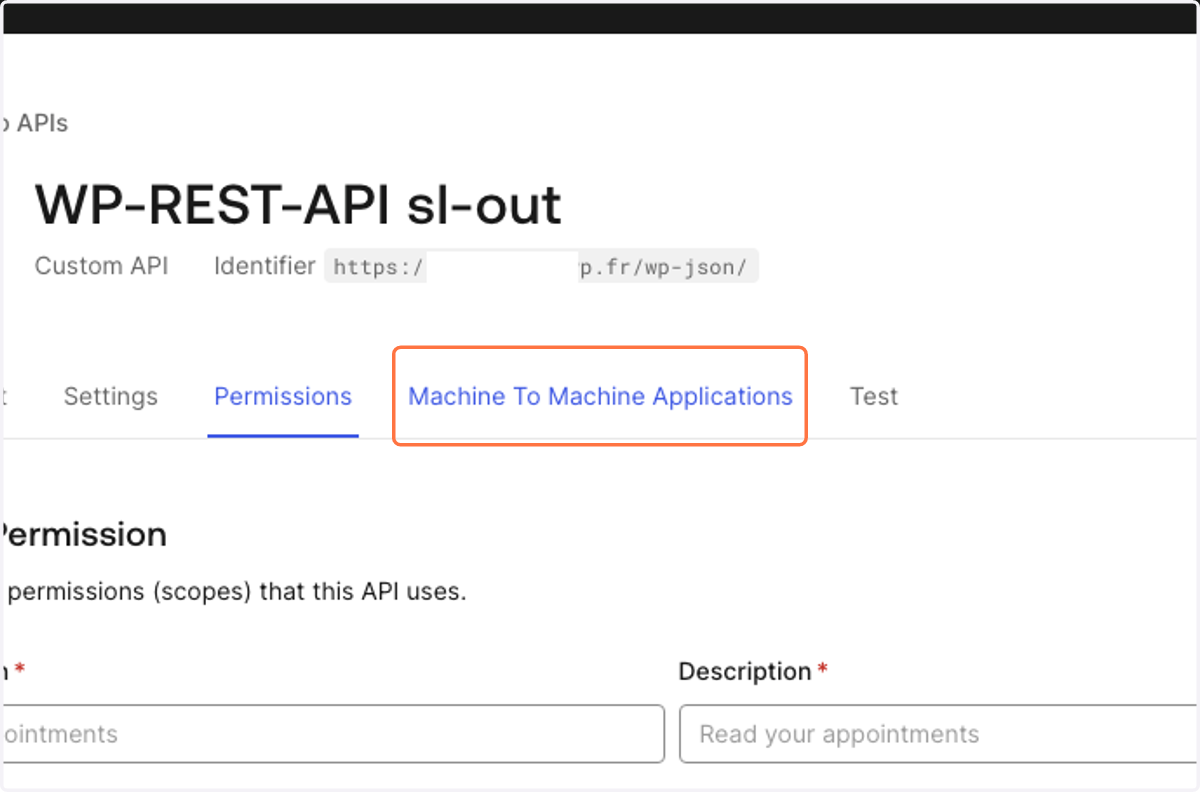Switch to the Settings tab
Image resolution: width=1200 pixels, height=792 pixels.
click(x=111, y=396)
